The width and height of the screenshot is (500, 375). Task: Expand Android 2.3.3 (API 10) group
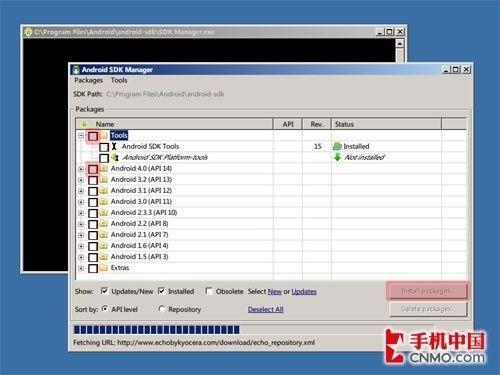[x=81, y=213]
